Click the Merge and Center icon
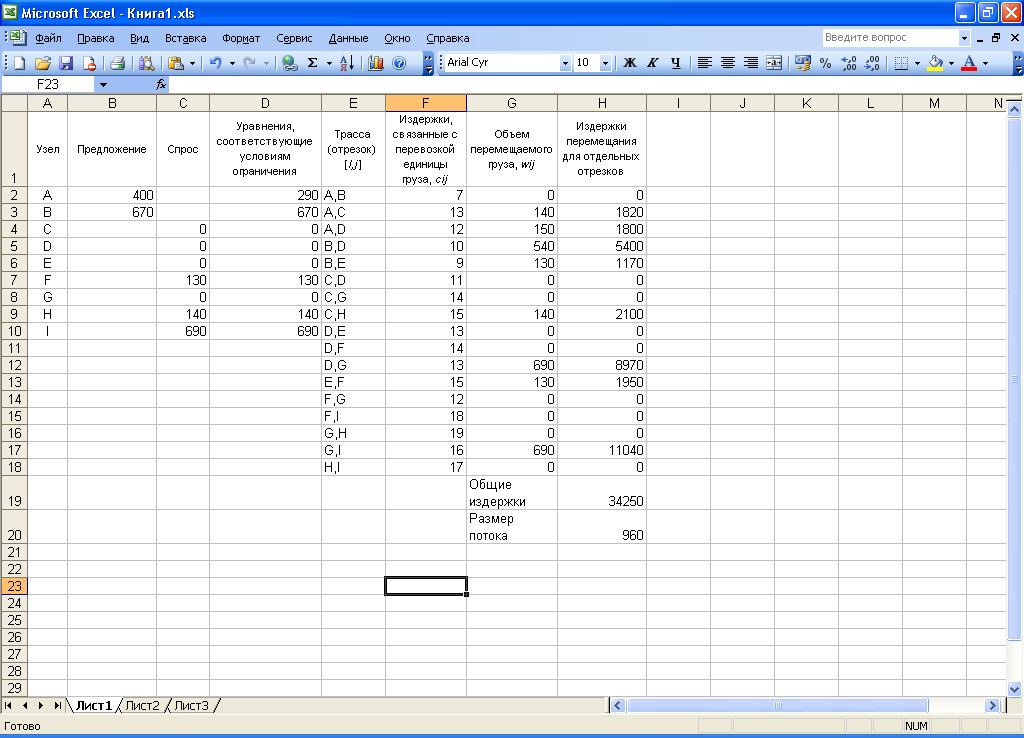This screenshot has width=1024, height=738. click(x=773, y=62)
